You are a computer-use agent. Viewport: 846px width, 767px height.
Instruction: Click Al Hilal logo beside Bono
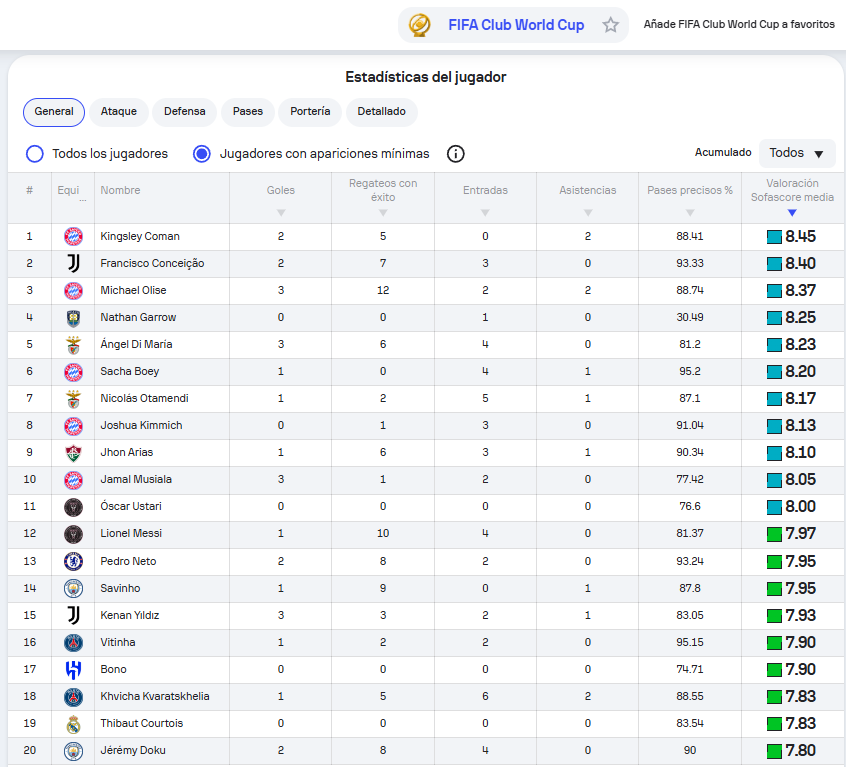[73, 669]
